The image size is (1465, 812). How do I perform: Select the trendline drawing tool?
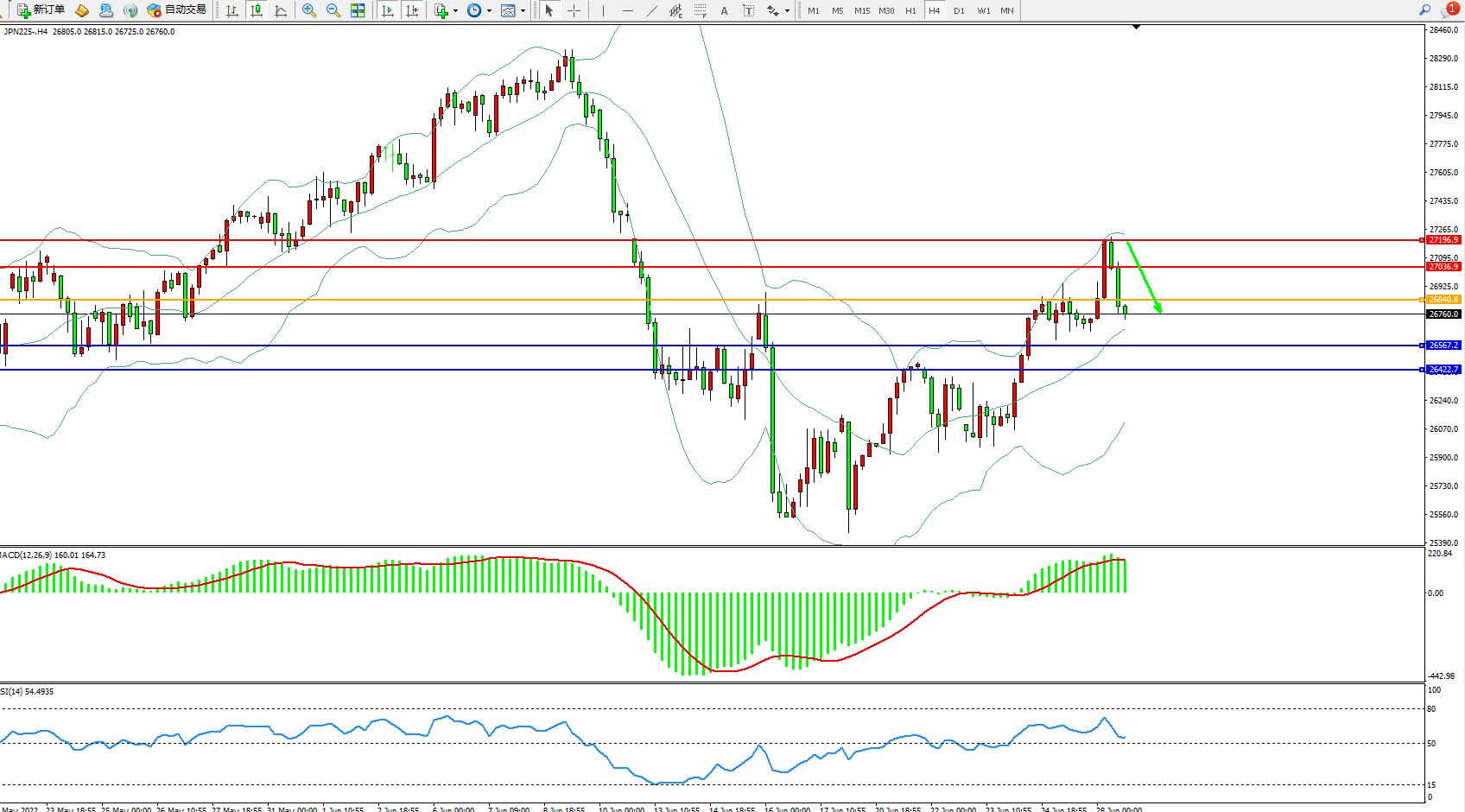pos(652,10)
